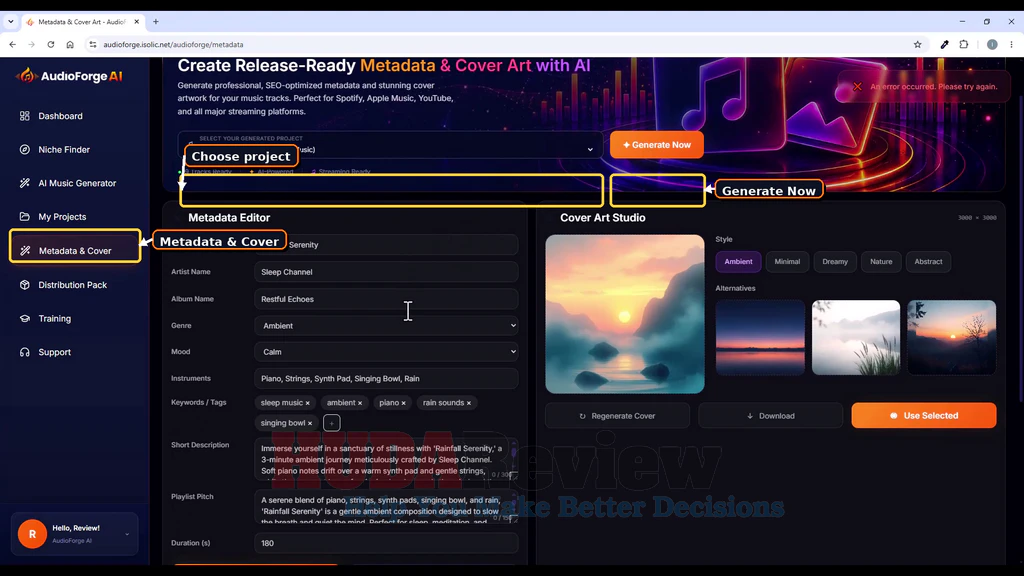Open the tab search chevron
1024x576 pixels.
tap(10, 22)
